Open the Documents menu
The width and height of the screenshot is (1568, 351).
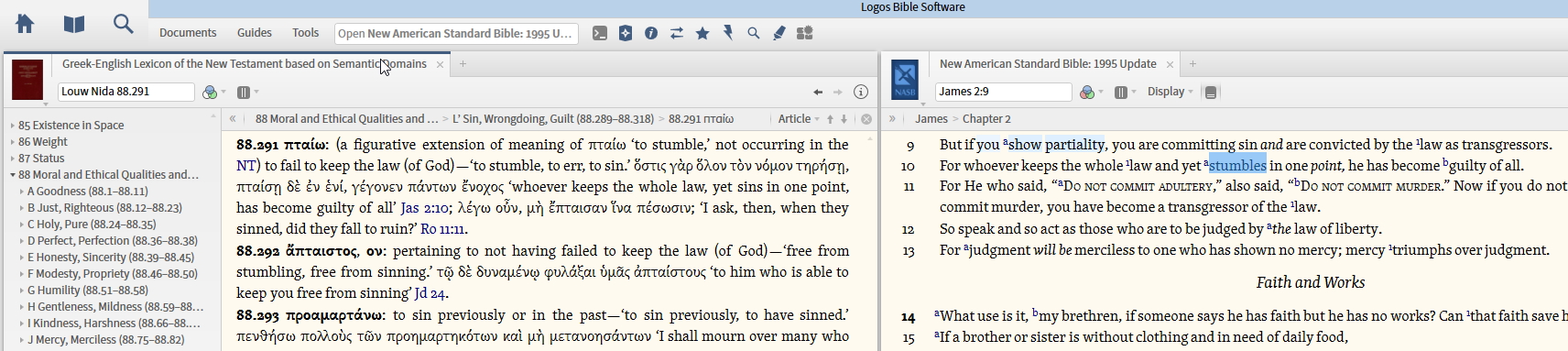[x=188, y=33]
